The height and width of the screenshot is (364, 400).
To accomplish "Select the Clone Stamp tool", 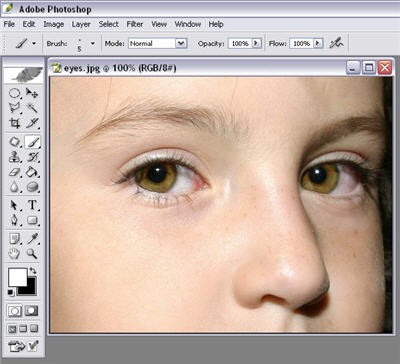I will coord(14,157).
